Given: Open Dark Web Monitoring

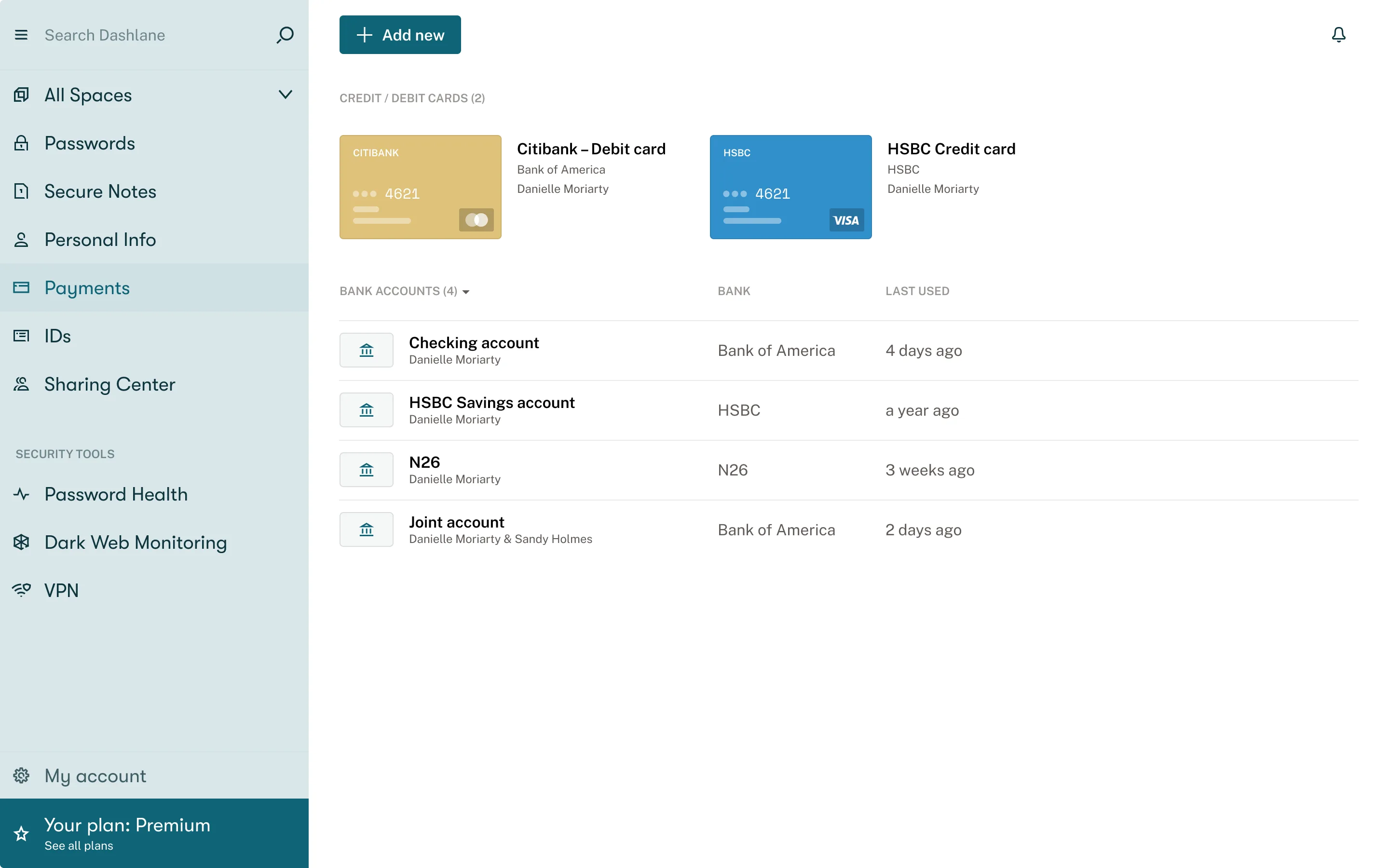Looking at the screenshot, I should [154, 542].
